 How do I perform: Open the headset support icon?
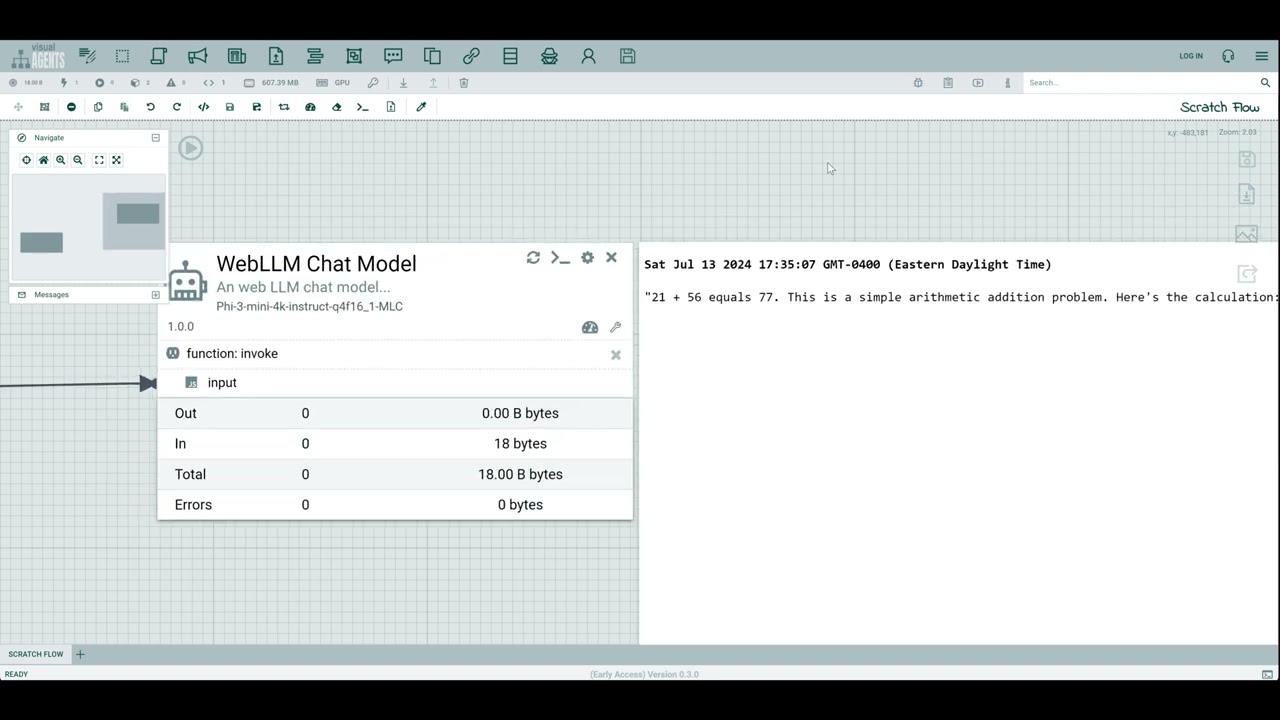(x=1228, y=56)
